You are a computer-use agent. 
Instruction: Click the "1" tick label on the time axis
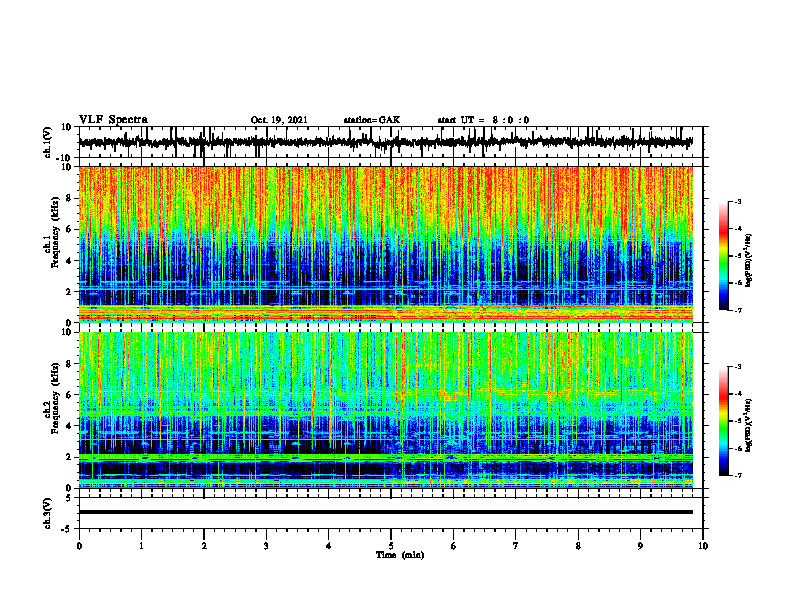coord(141,546)
